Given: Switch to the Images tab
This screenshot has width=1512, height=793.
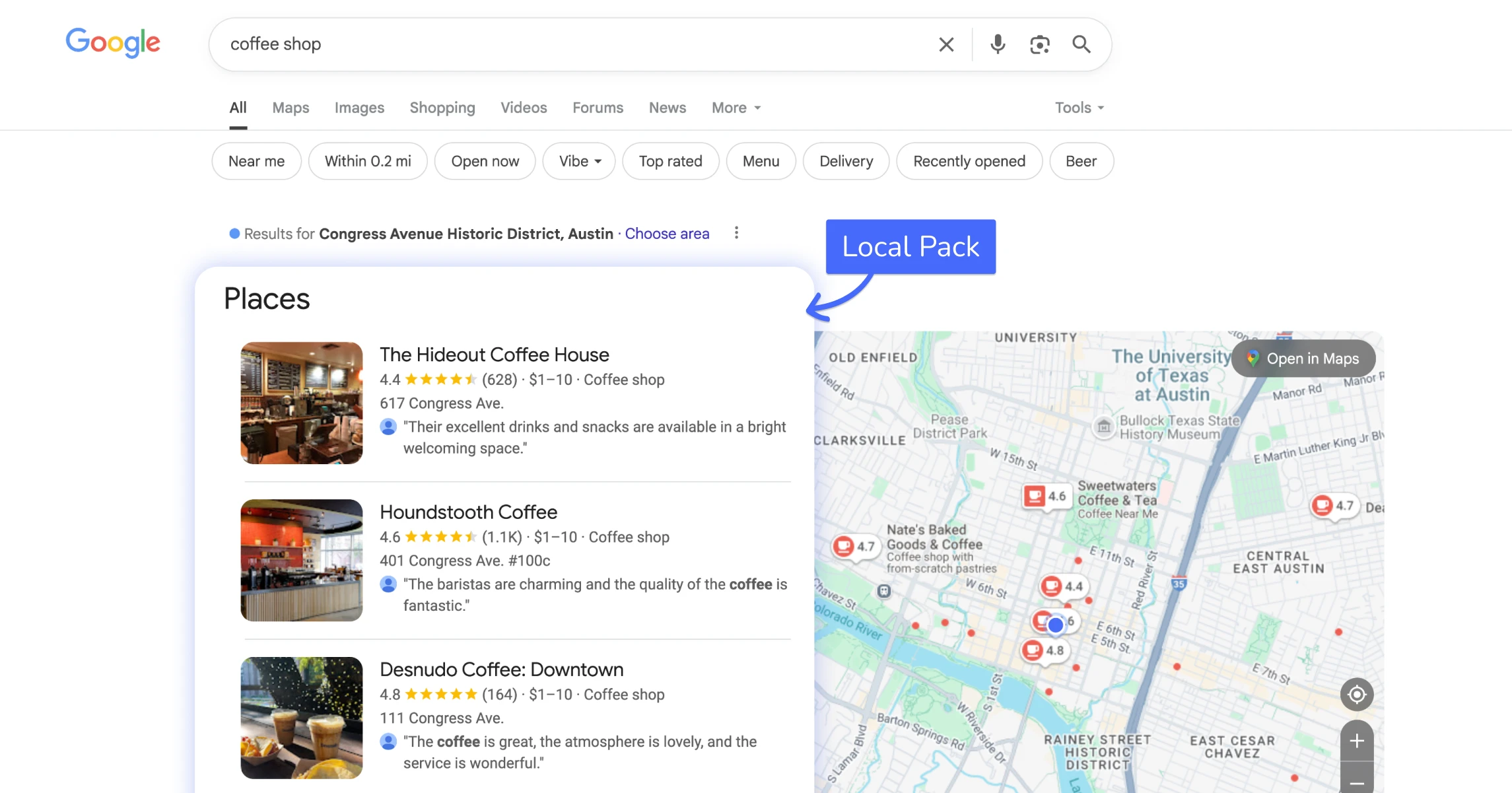Looking at the screenshot, I should (x=359, y=108).
